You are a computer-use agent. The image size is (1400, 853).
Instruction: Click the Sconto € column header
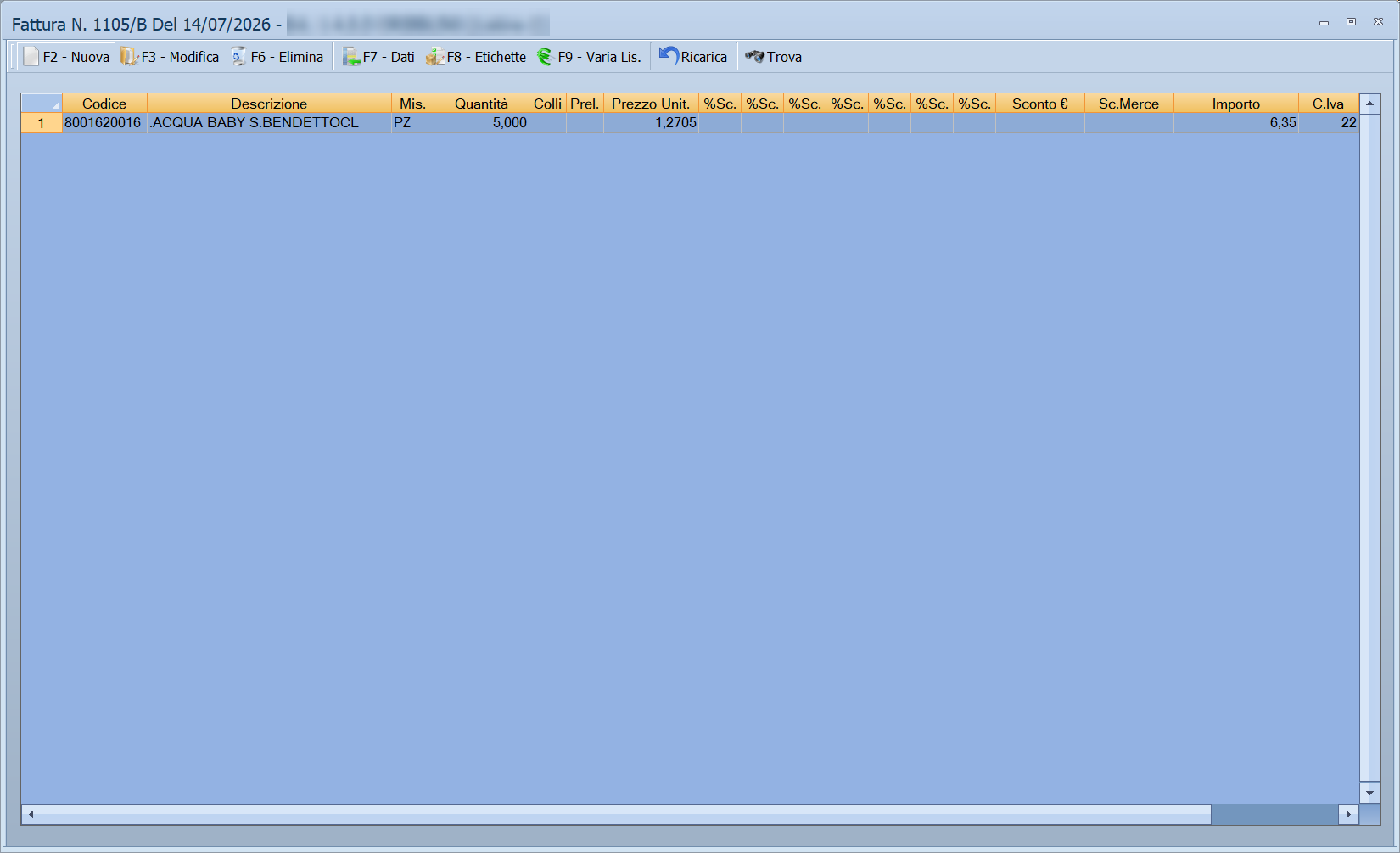tap(1040, 104)
